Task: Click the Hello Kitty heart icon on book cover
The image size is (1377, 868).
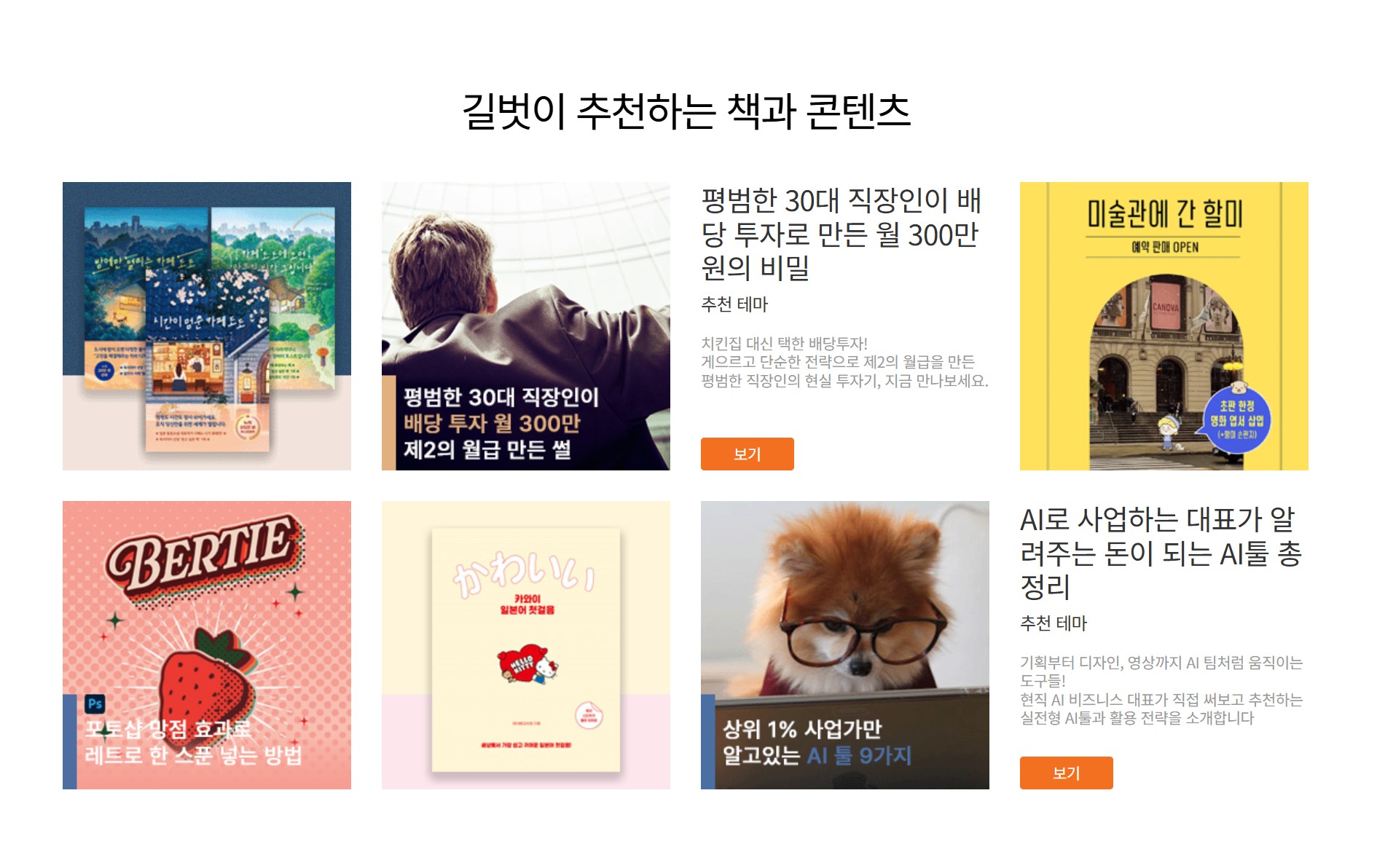Action: [526, 663]
